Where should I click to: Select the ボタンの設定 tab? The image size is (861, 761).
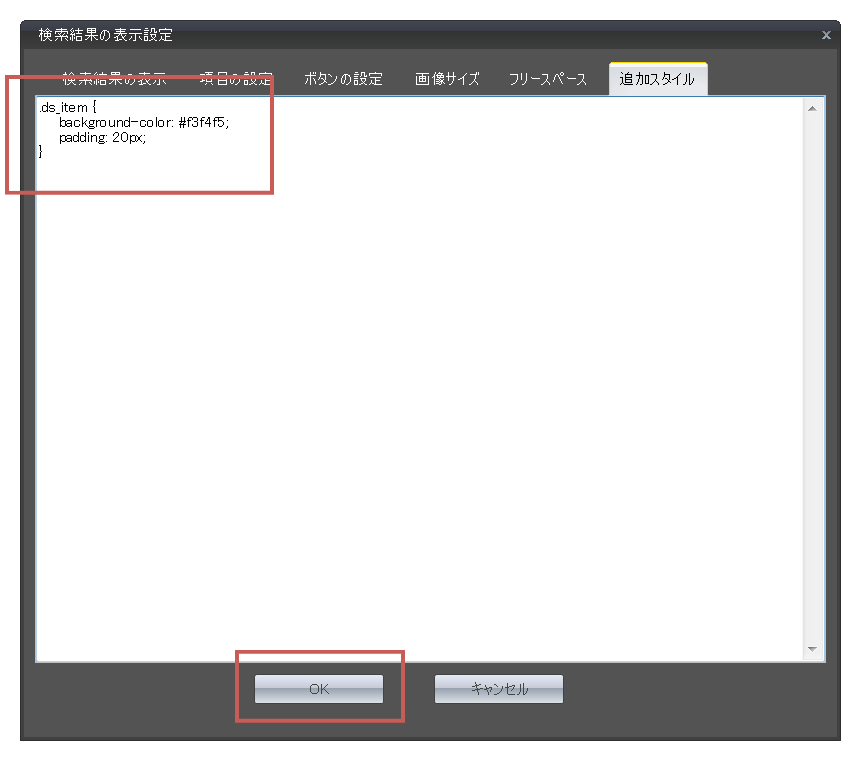pyautogui.click(x=343, y=79)
